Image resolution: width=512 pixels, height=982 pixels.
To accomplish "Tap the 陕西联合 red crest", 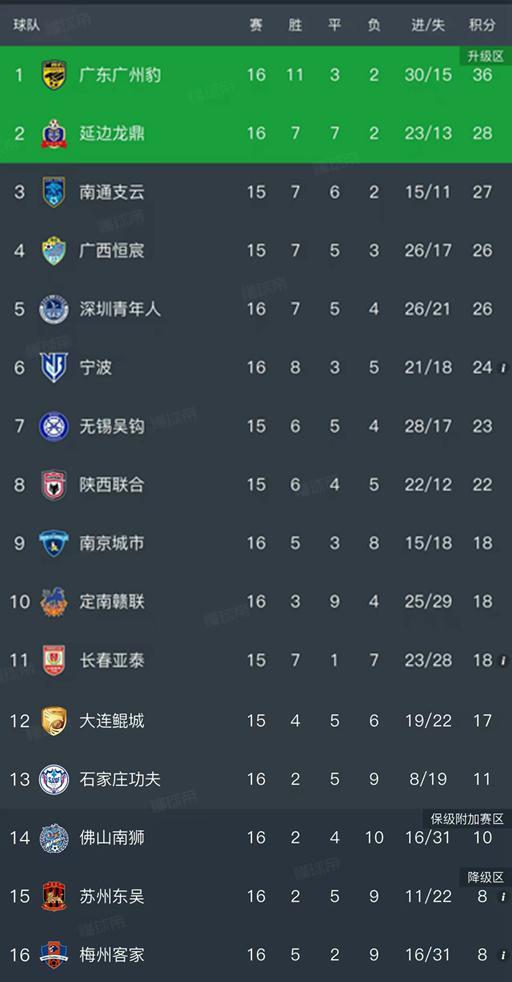I will pyautogui.click(x=54, y=485).
